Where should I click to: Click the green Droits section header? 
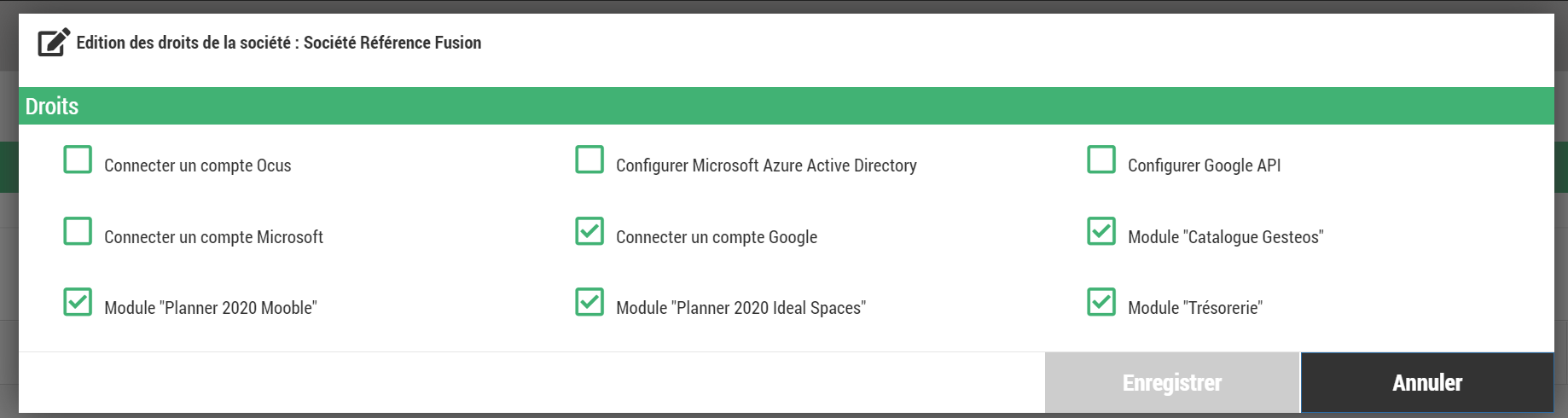[785, 106]
